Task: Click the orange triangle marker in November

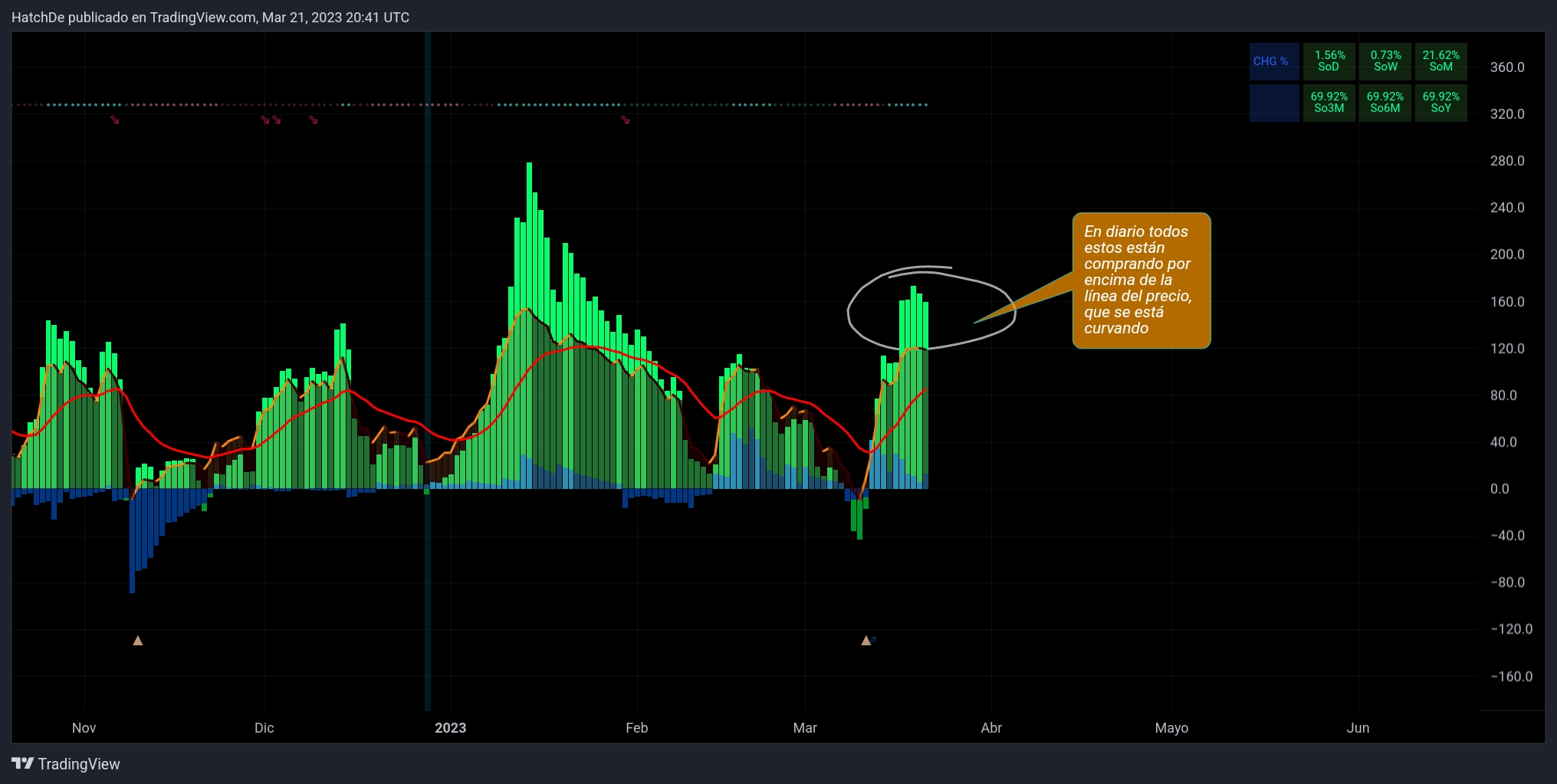Action: [138, 641]
